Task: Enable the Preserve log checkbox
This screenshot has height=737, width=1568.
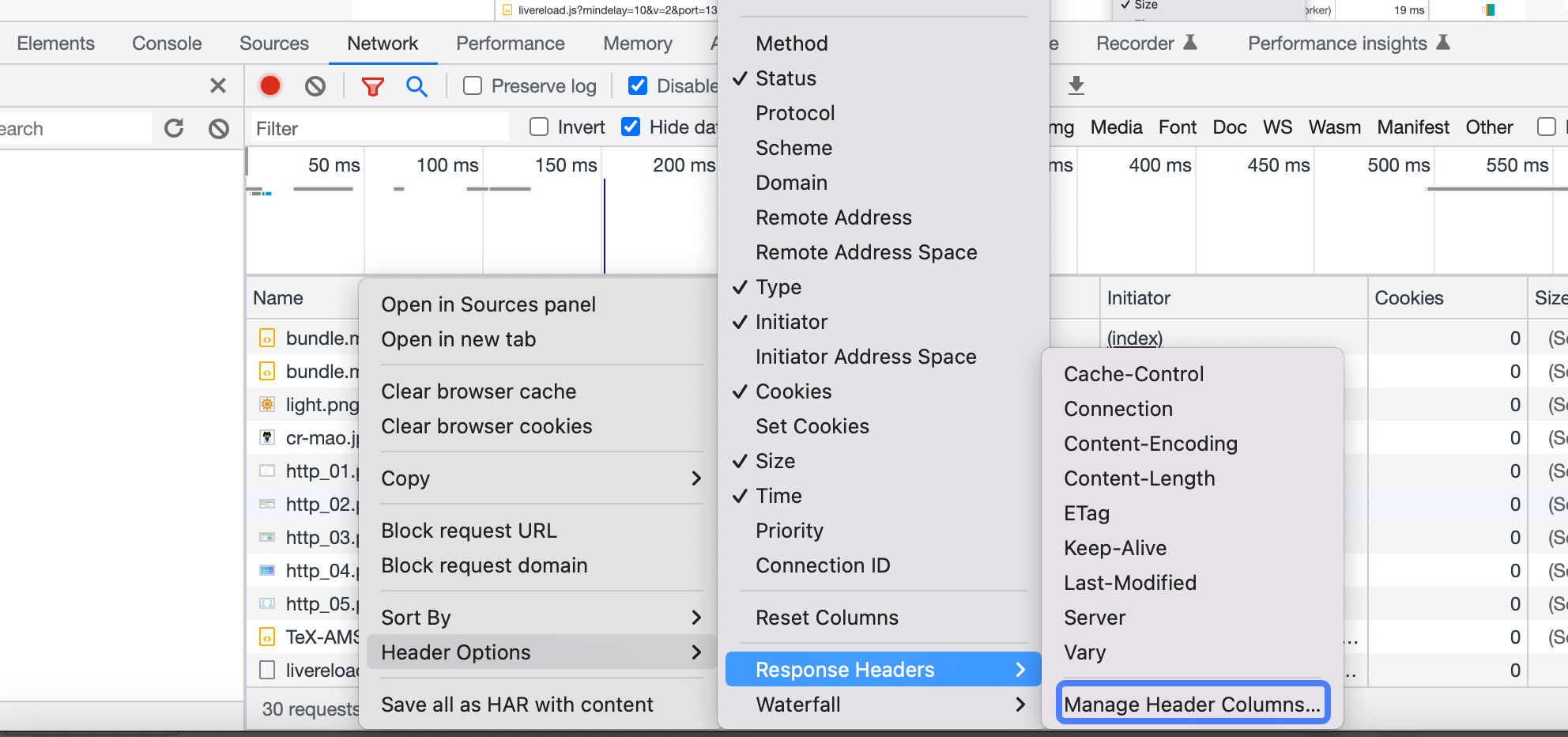Action: click(473, 85)
